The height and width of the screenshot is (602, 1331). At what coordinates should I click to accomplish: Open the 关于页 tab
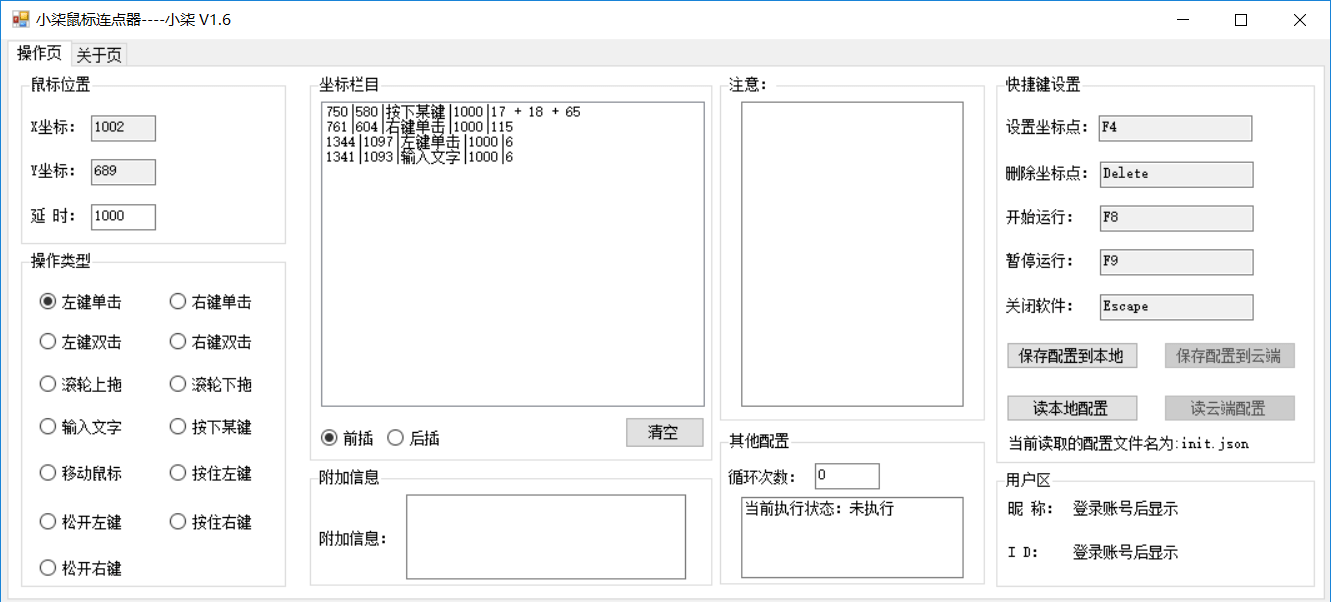pos(98,54)
